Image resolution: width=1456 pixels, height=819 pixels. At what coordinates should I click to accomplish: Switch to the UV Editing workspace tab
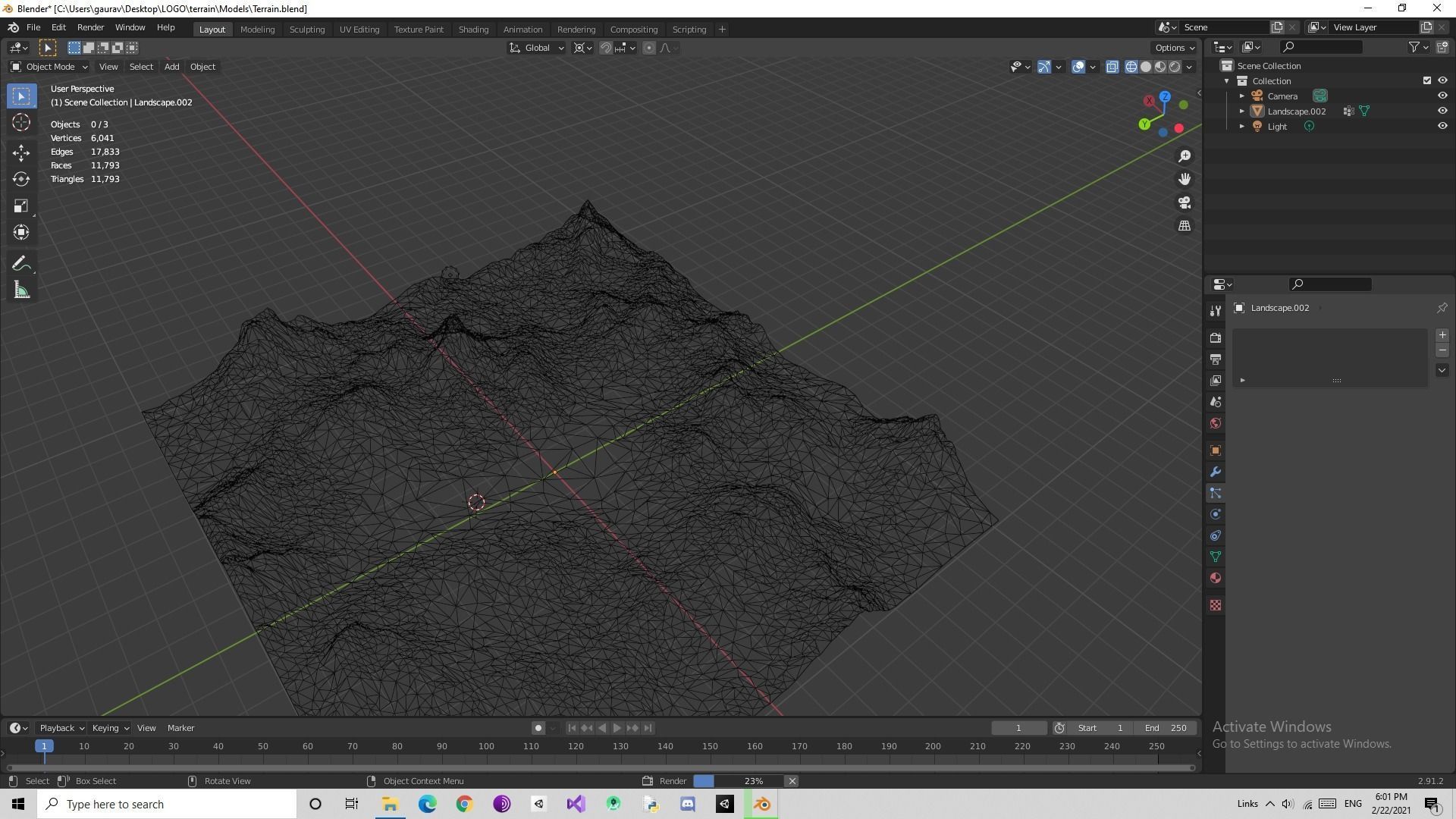(x=359, y=30)
